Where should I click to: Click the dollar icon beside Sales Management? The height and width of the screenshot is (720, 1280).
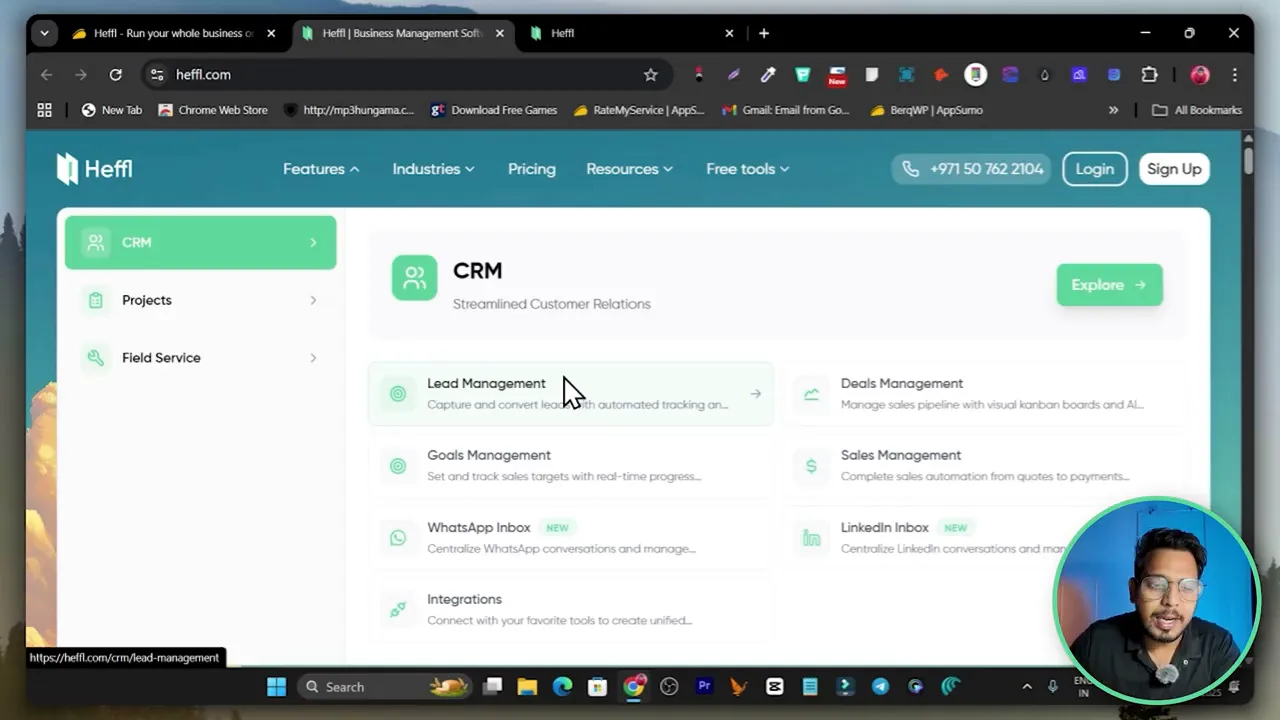811,465
